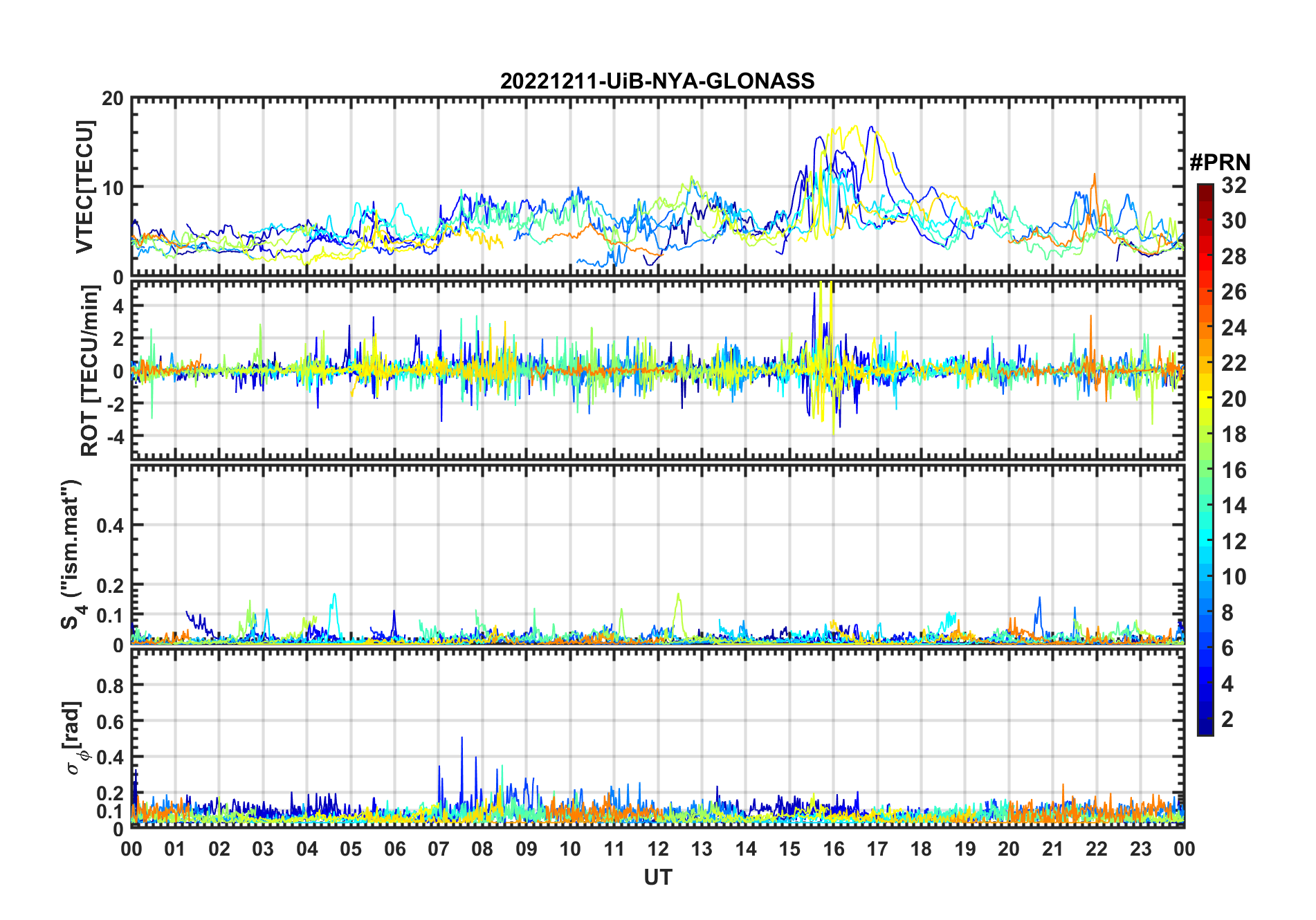Click the #PRN colorbar title

tap(1220, 162)
